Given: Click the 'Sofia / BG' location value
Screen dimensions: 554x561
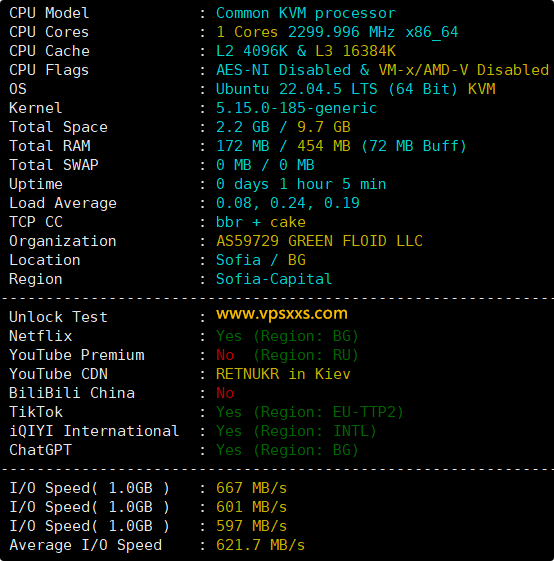Looking at the screenshot, I should pos(261,260).
